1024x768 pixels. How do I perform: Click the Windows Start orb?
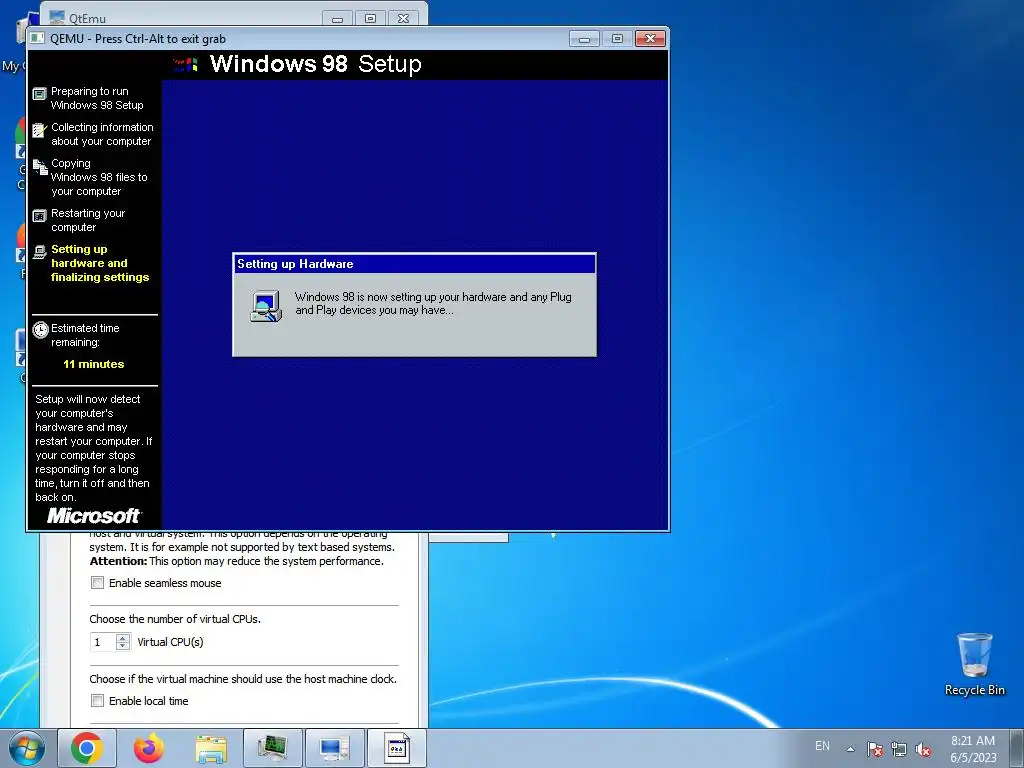click(25, 748)
